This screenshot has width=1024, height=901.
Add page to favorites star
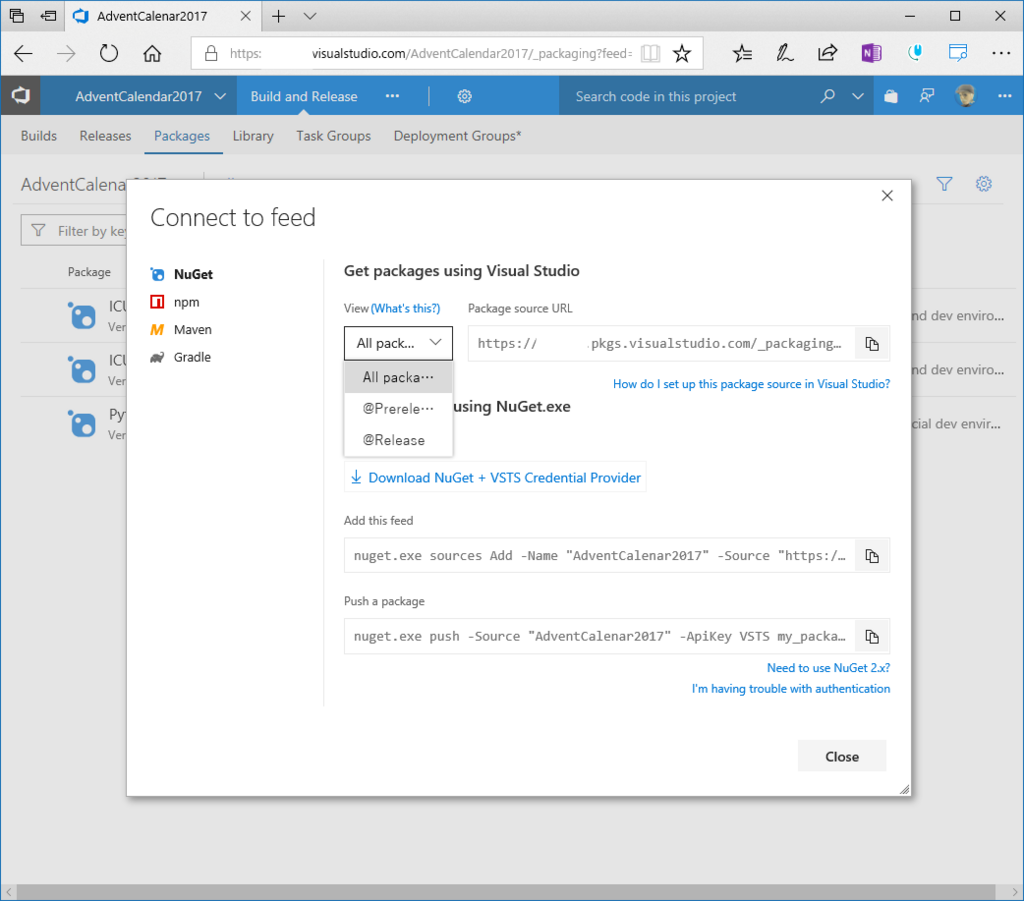pyautogui.click(x=682, y=53)
